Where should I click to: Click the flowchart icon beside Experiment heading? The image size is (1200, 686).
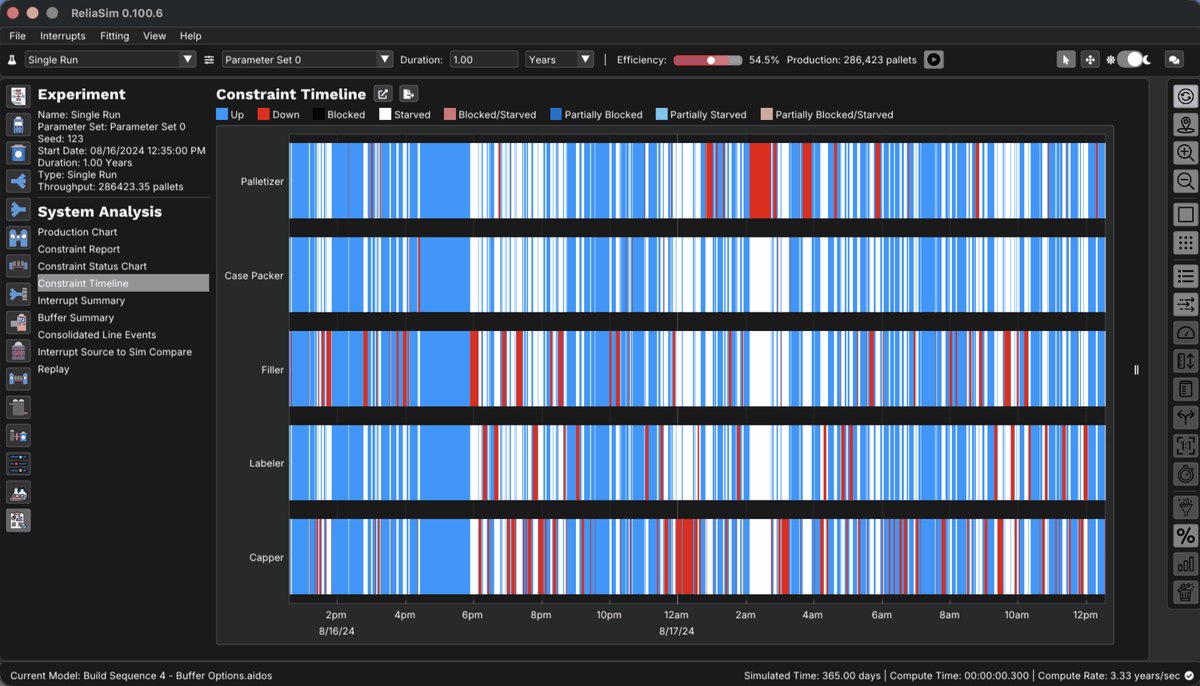point(18,96)
